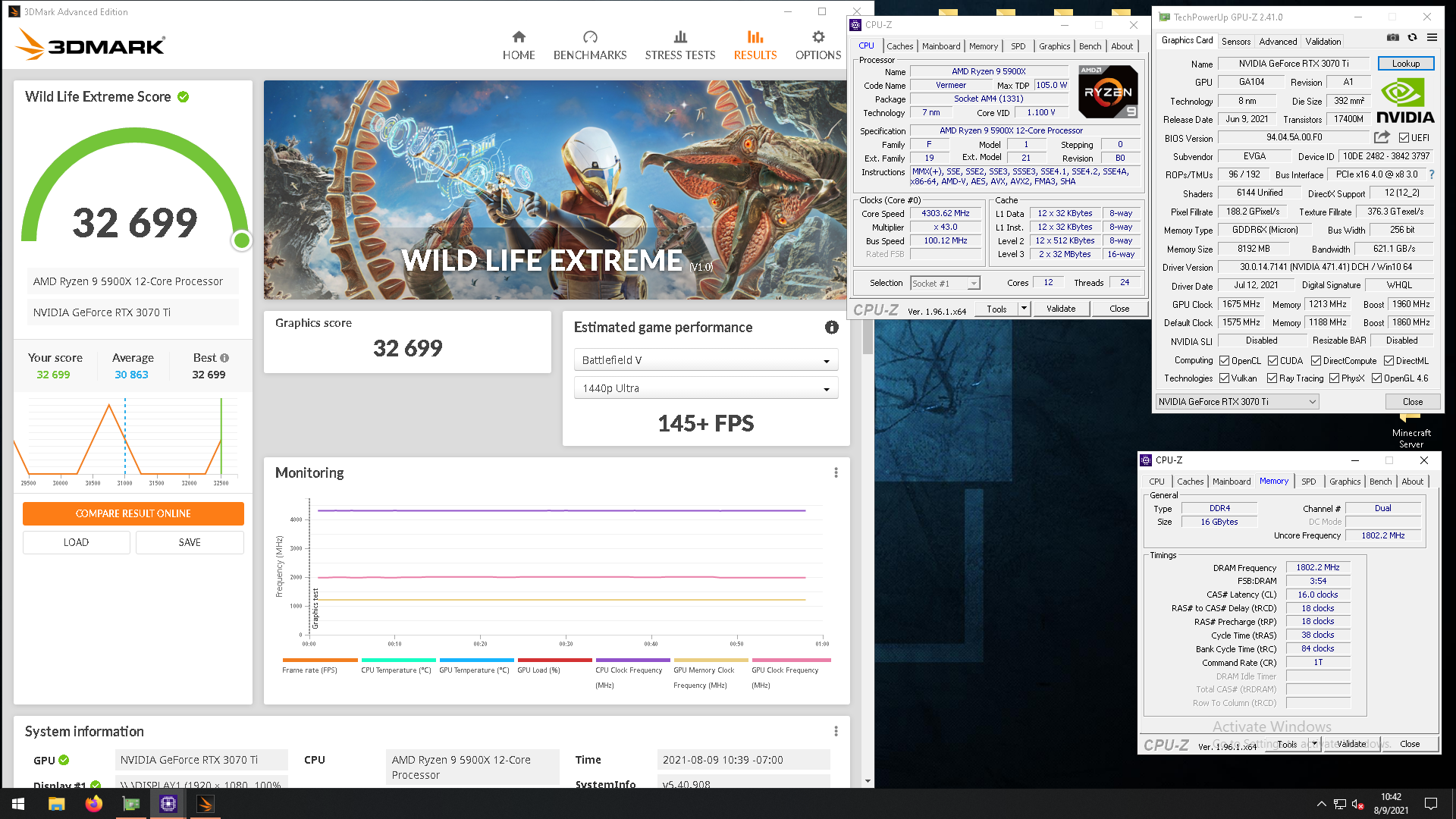Open the Tools dropdown arrow in top CPU-Z window

(x=1024, y=309)
